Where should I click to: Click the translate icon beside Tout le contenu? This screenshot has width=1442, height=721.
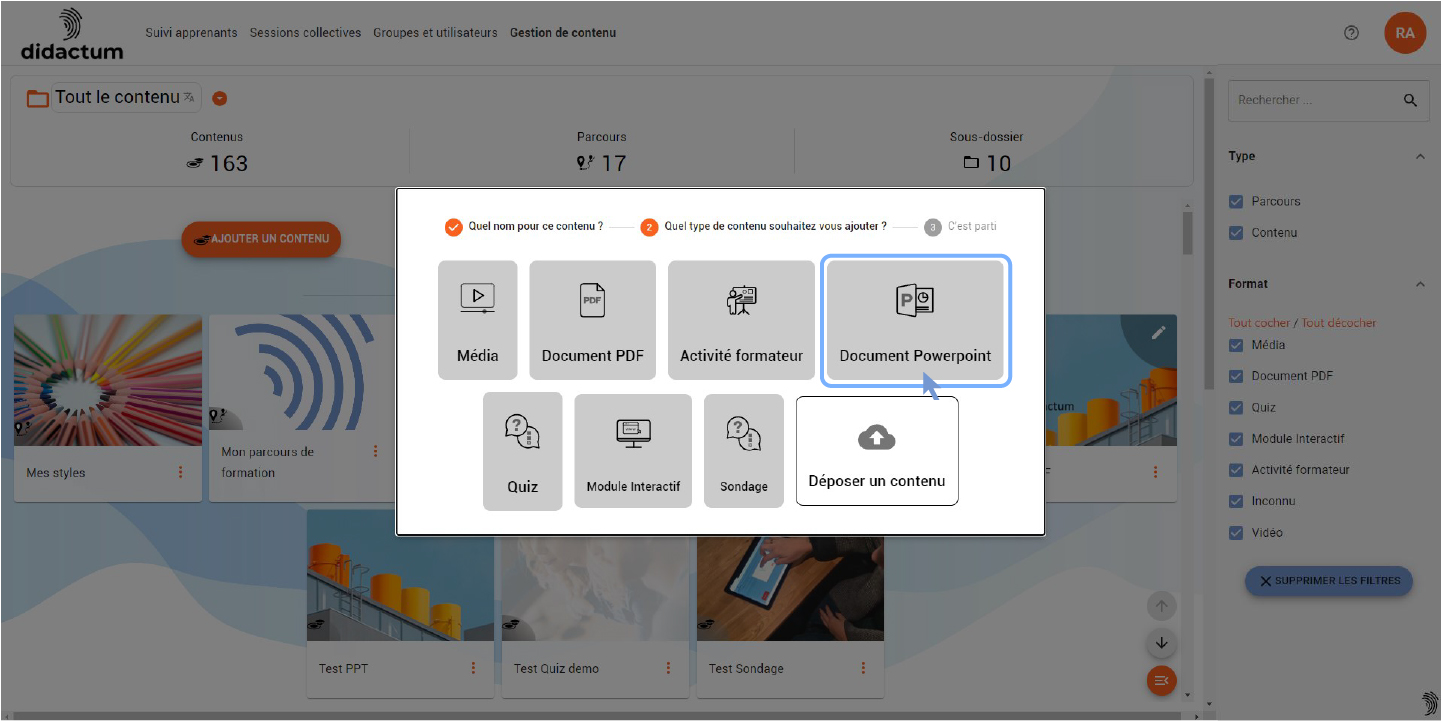[189, 97]
